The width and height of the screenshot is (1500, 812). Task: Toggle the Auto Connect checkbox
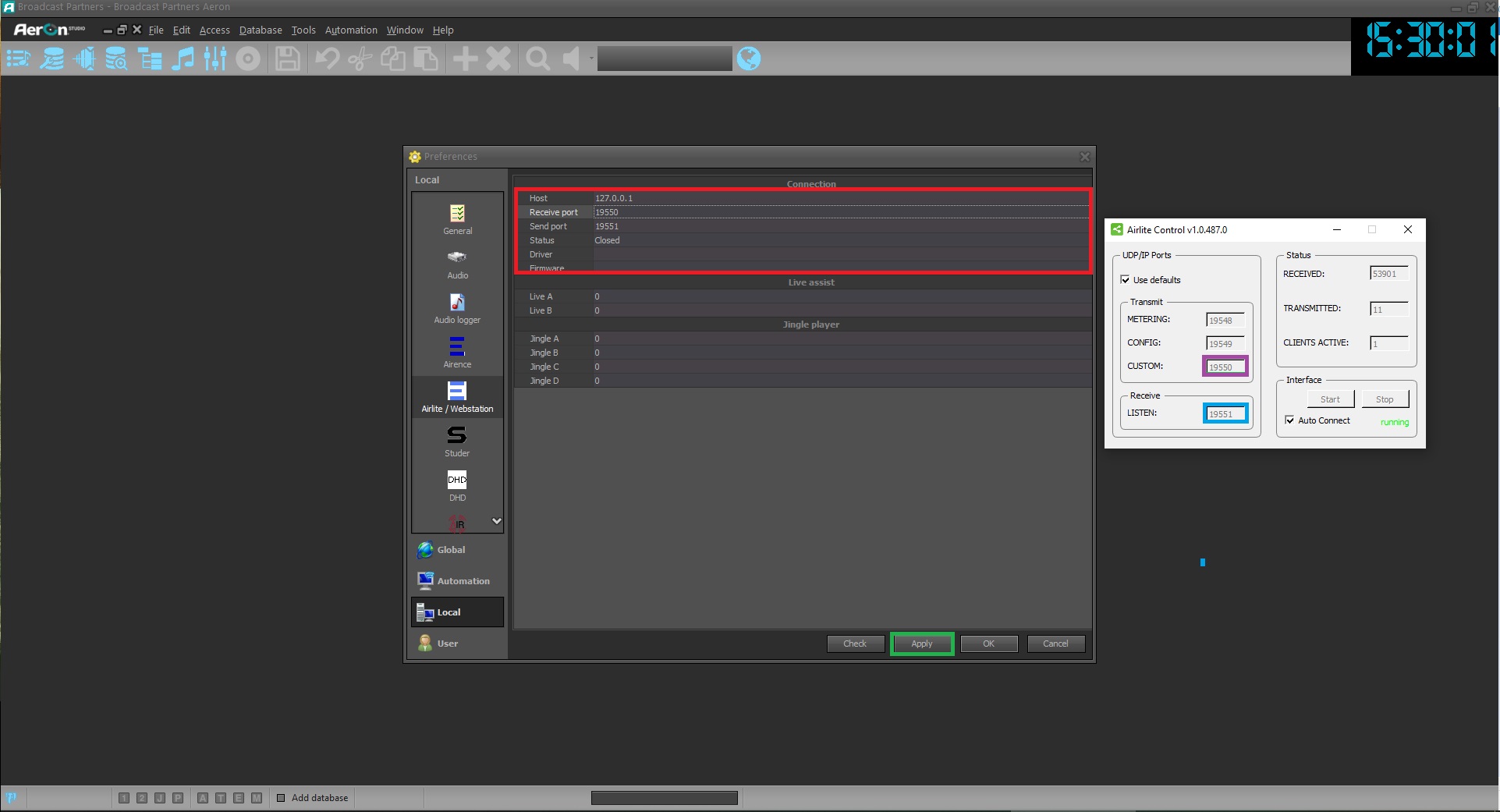point(1290,420)
